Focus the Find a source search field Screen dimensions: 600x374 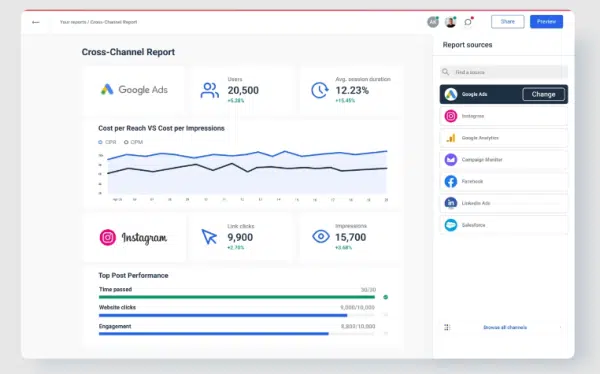504,72
